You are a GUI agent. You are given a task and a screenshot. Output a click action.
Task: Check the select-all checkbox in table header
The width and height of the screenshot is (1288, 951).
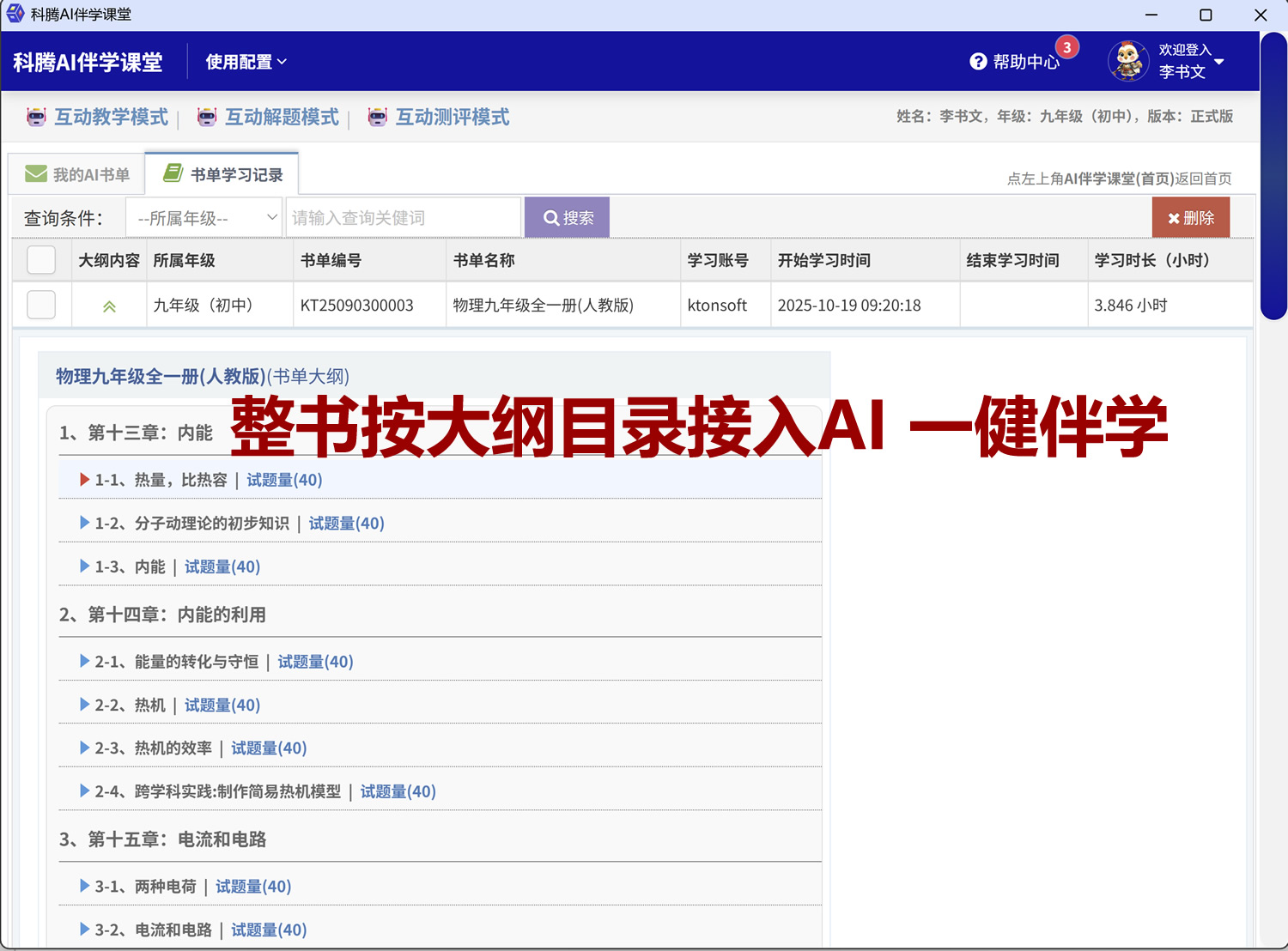coord(40,260)
